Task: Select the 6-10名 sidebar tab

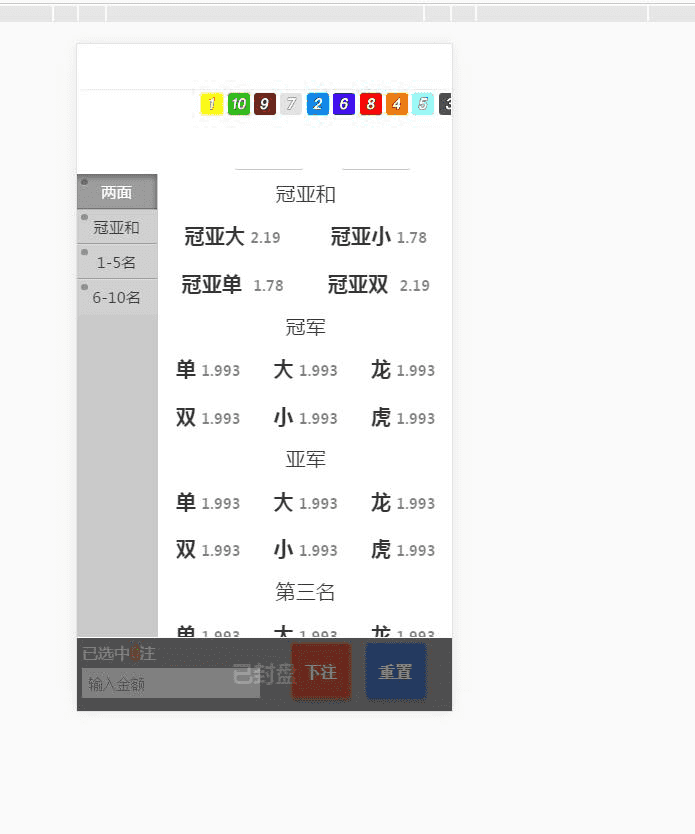Action: [x=117, y=297]
